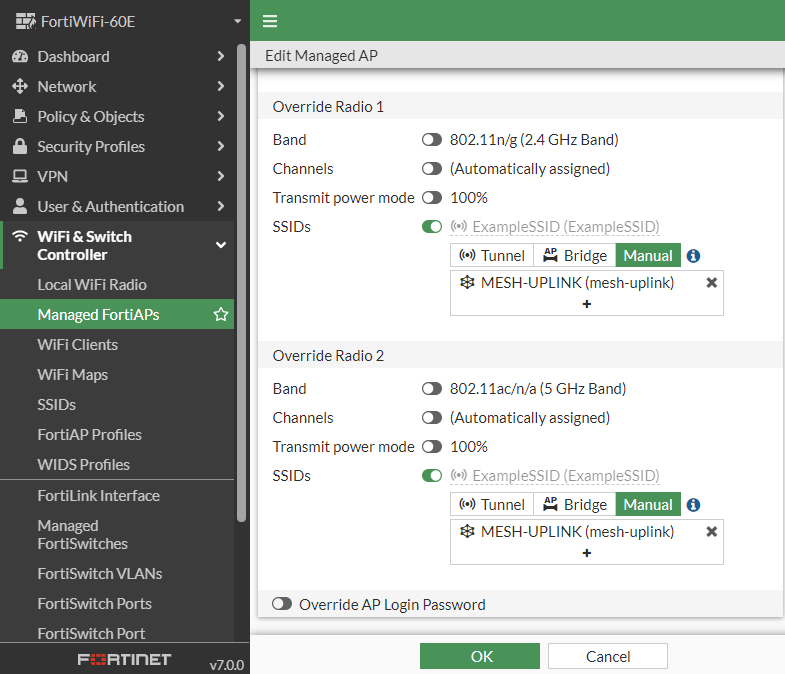Click the sidebar vertical scrollbar
The image size is (785, 674).
click(x=241, y=280)
